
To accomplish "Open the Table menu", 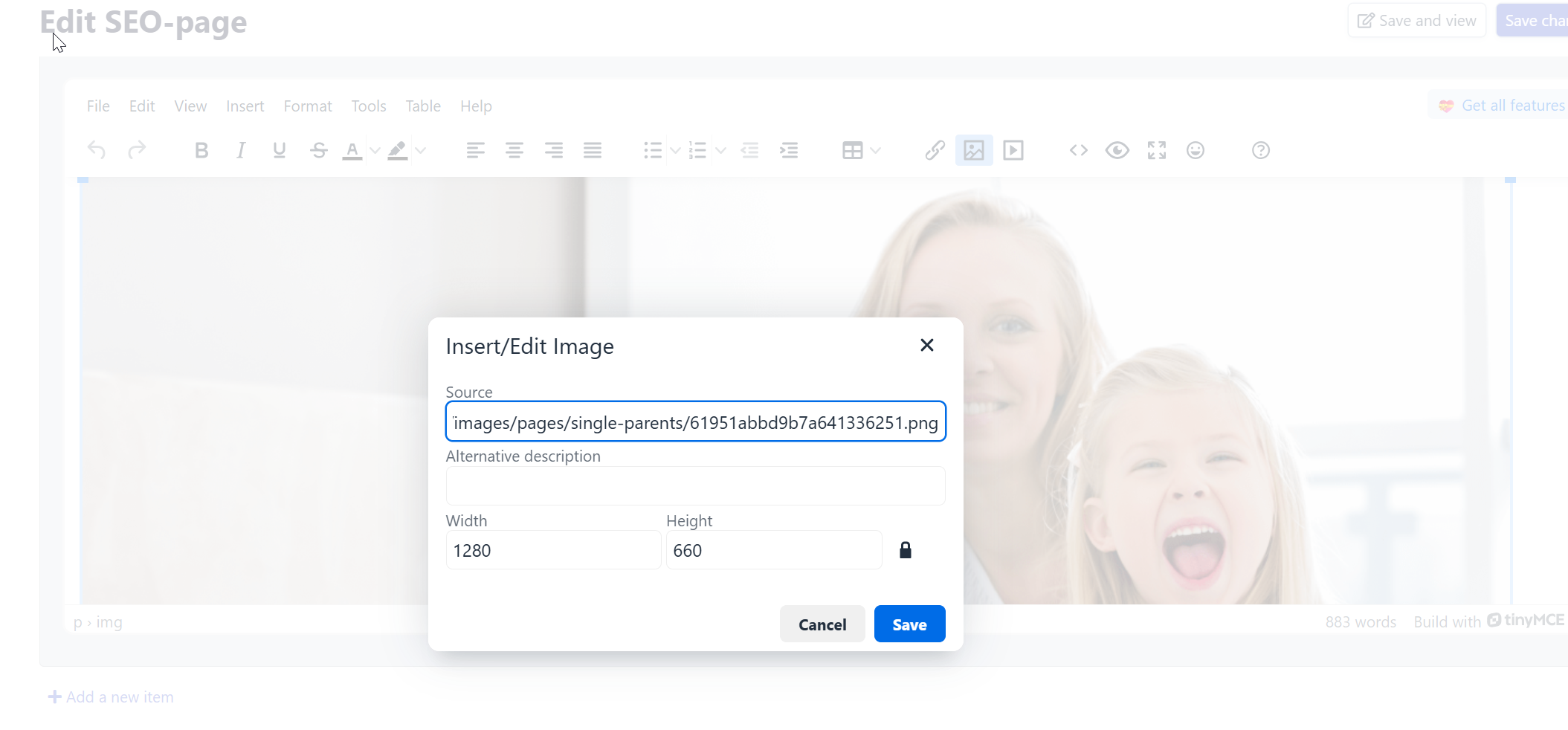I will pos(423,106).
